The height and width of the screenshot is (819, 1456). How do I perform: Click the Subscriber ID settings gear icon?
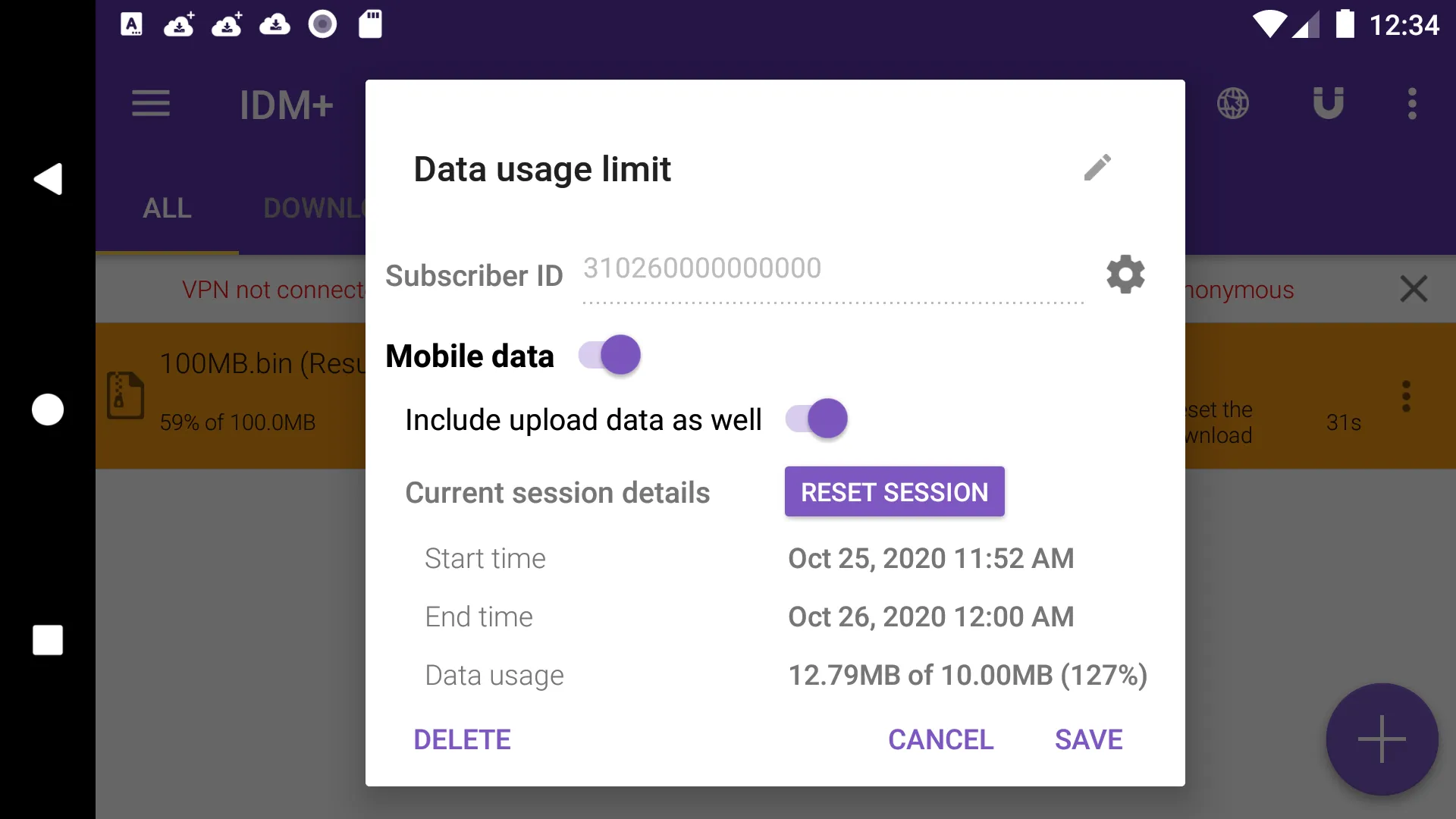tap(1124, 275)
